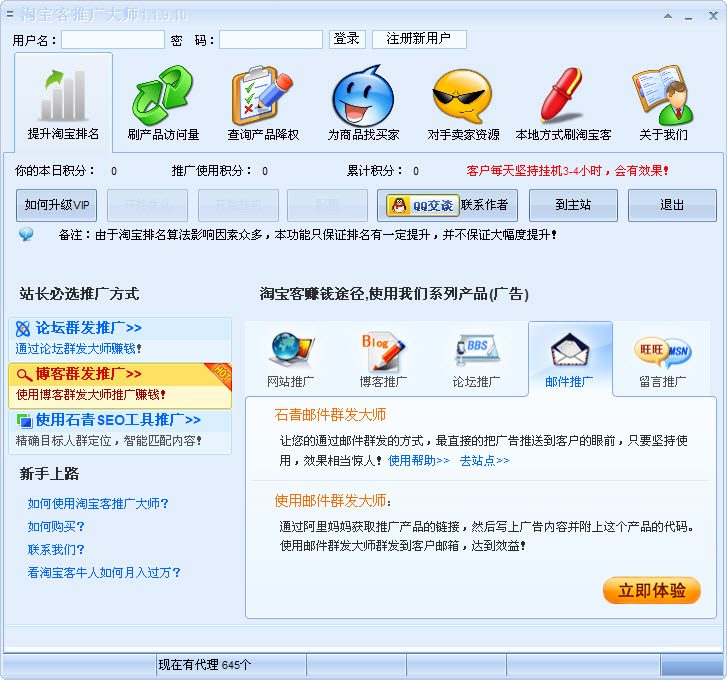Click the orange 立即体验 button

click(x=651, y=591)
